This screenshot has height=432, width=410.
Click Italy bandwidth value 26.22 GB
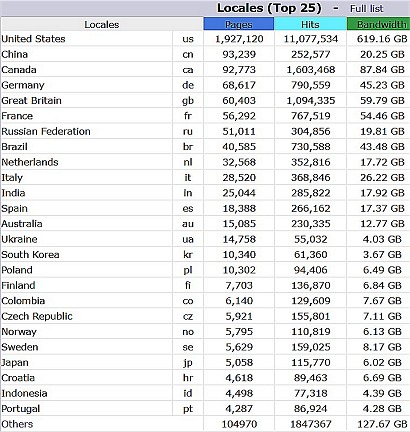pyautogui.click(x=382, y=177)
